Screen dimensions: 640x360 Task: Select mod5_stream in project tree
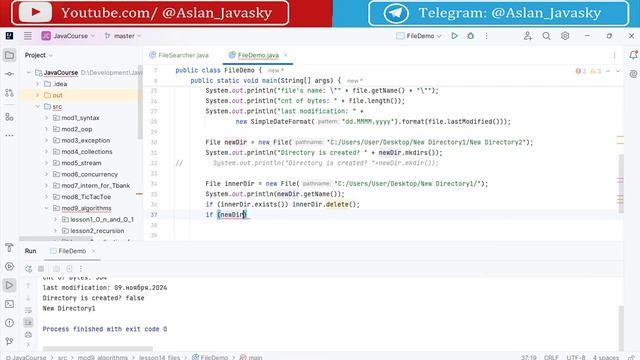[x=81, y=163]
